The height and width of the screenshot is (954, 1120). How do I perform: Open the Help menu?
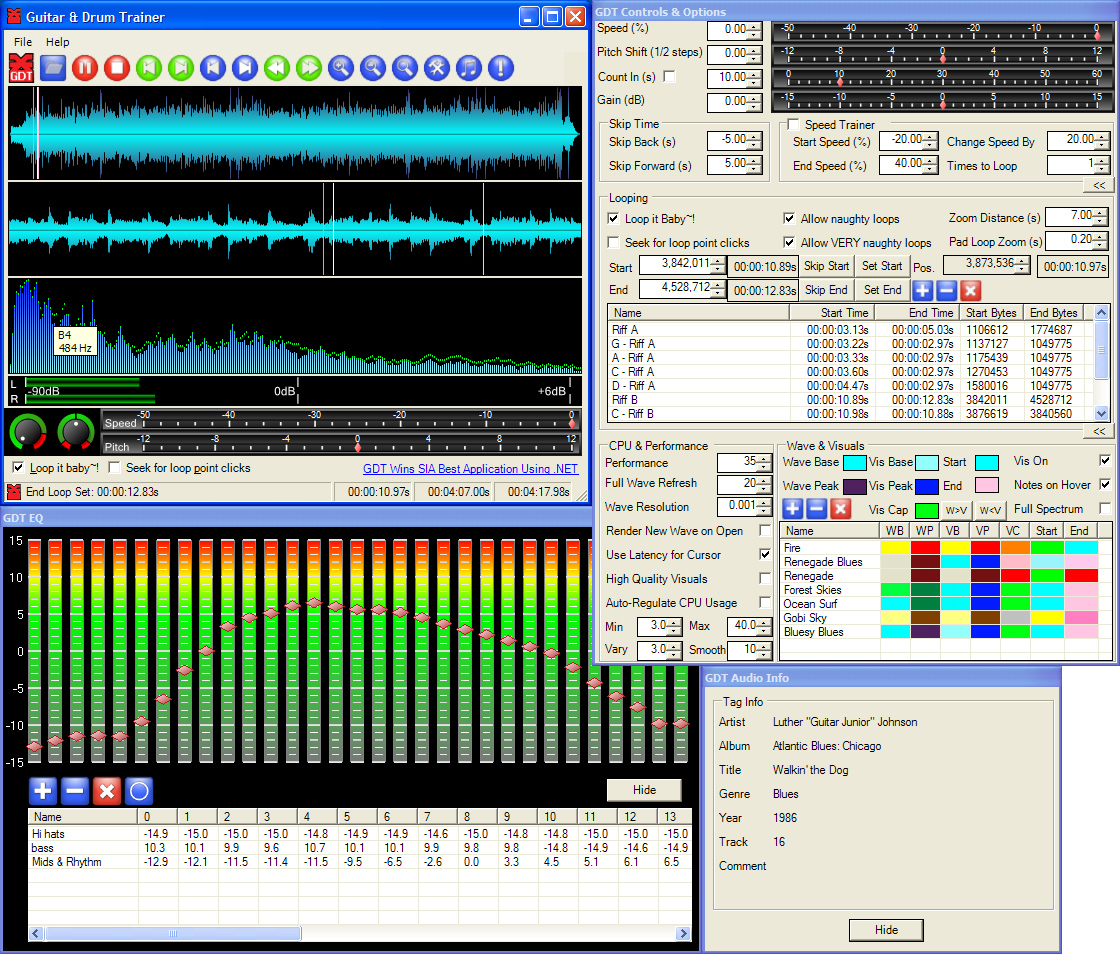58,42
